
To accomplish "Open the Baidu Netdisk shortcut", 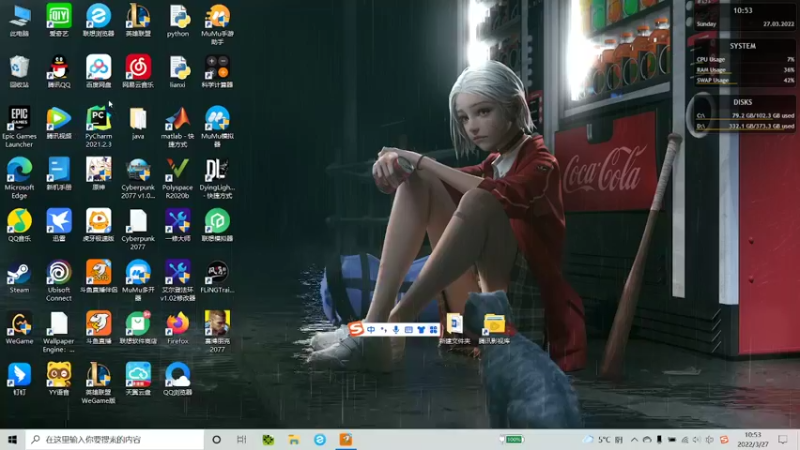I will 98,71.
